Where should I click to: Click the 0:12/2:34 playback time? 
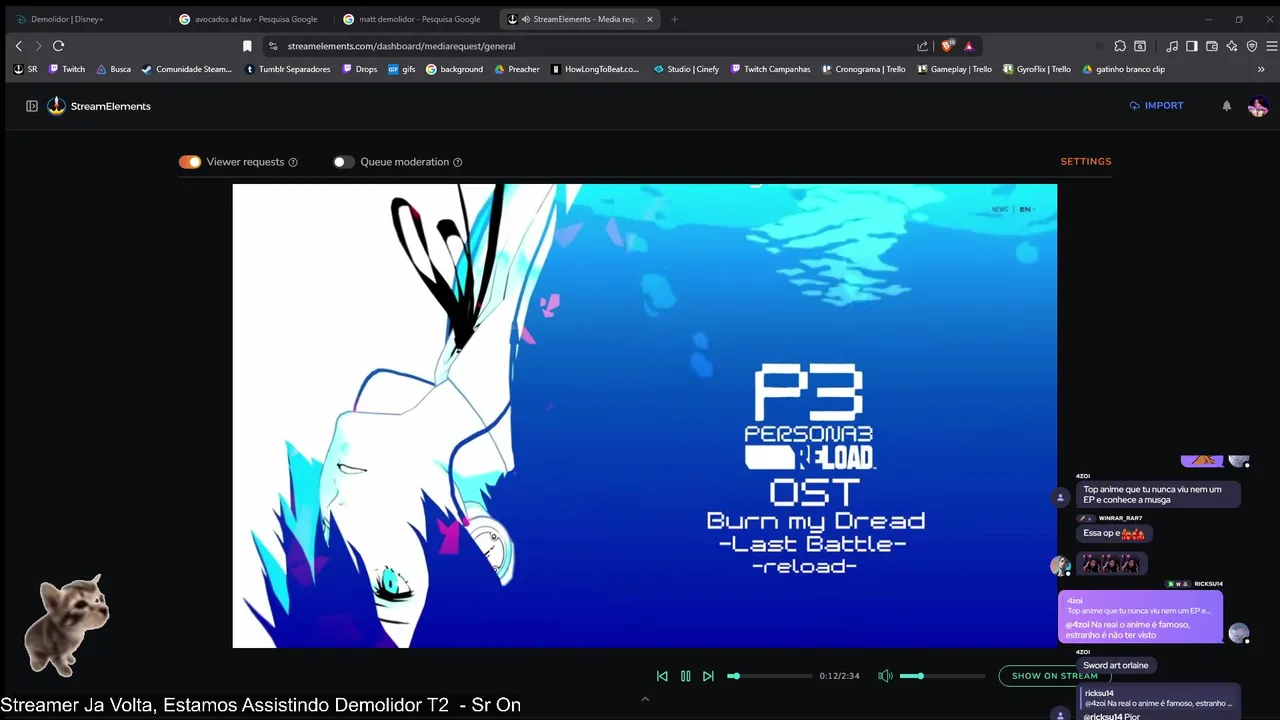click(x=839, y=676)
